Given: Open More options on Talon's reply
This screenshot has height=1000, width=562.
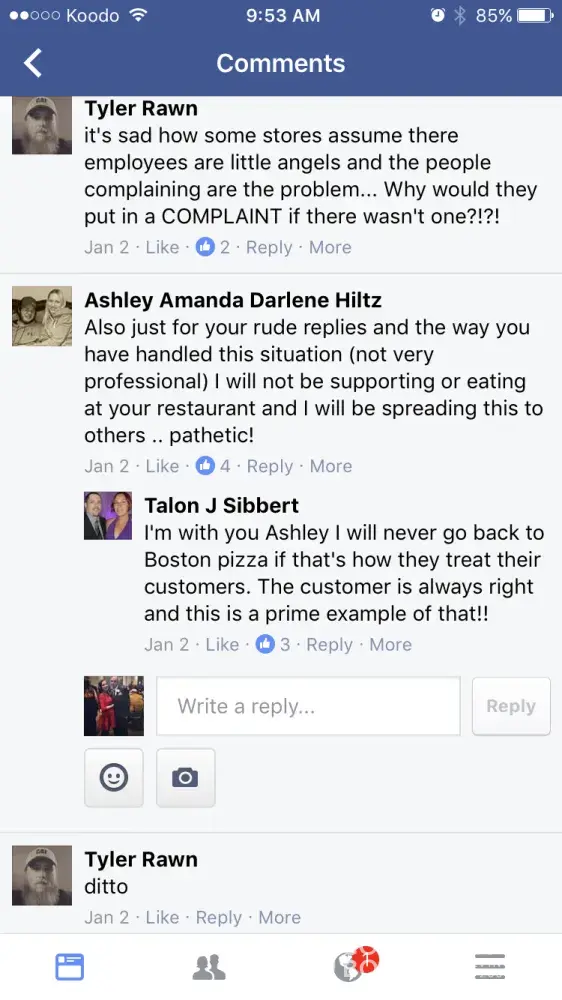Looking at the screenshot, I should point(390,645).
